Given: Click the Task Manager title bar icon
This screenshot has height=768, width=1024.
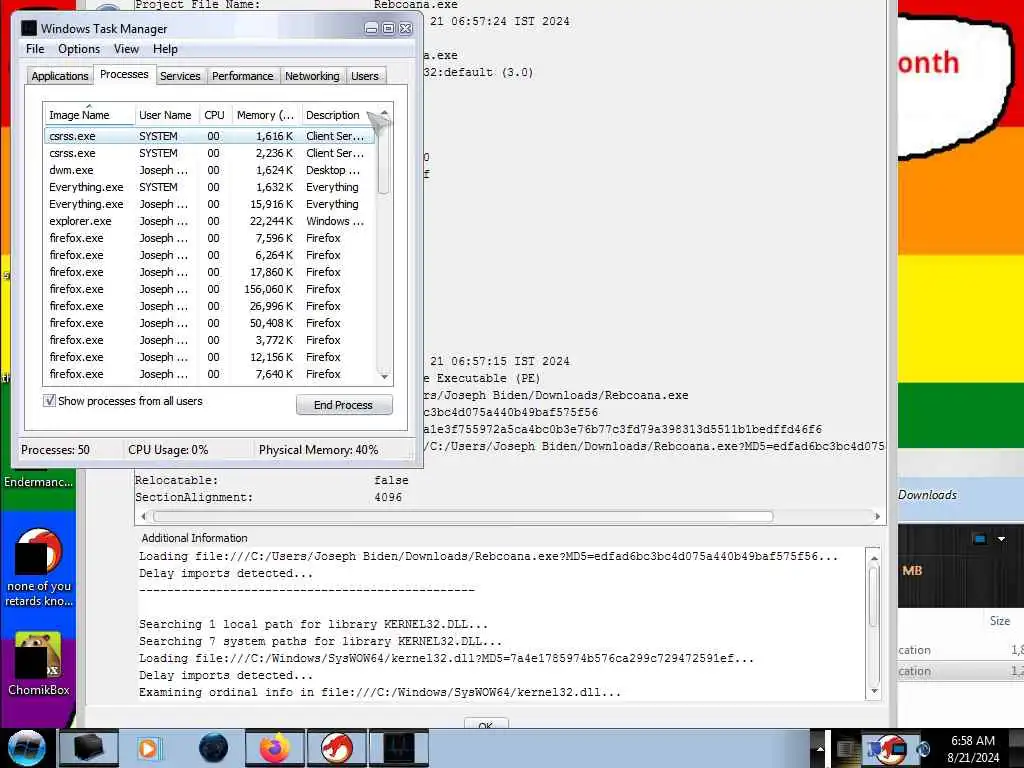Looking at the screenshot, I should point(29,28).
